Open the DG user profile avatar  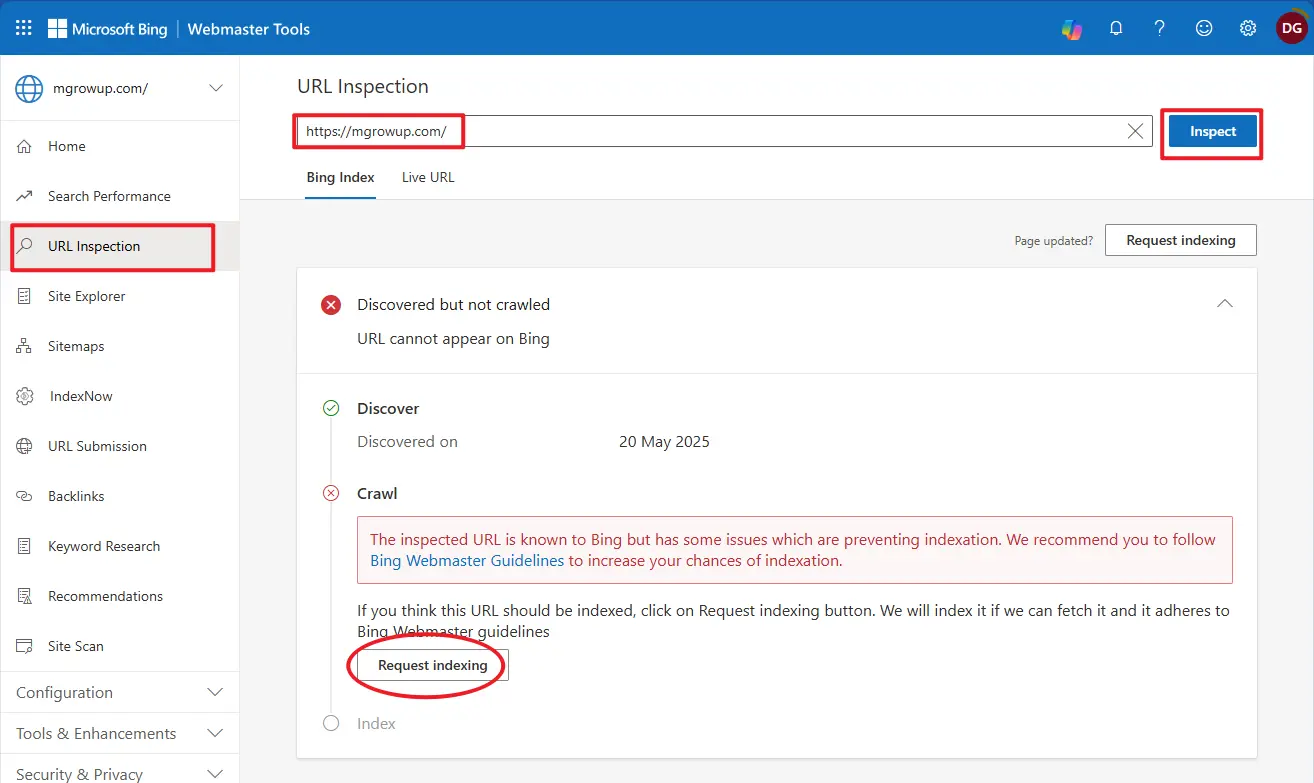click(1291, 29)
